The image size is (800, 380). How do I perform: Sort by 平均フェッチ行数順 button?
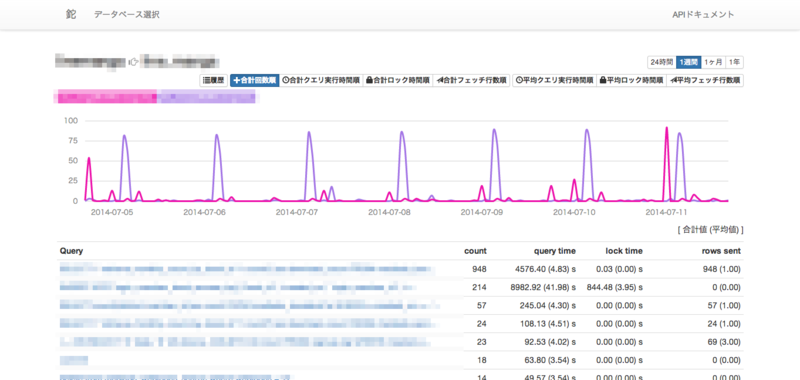(x=705, y=80)
